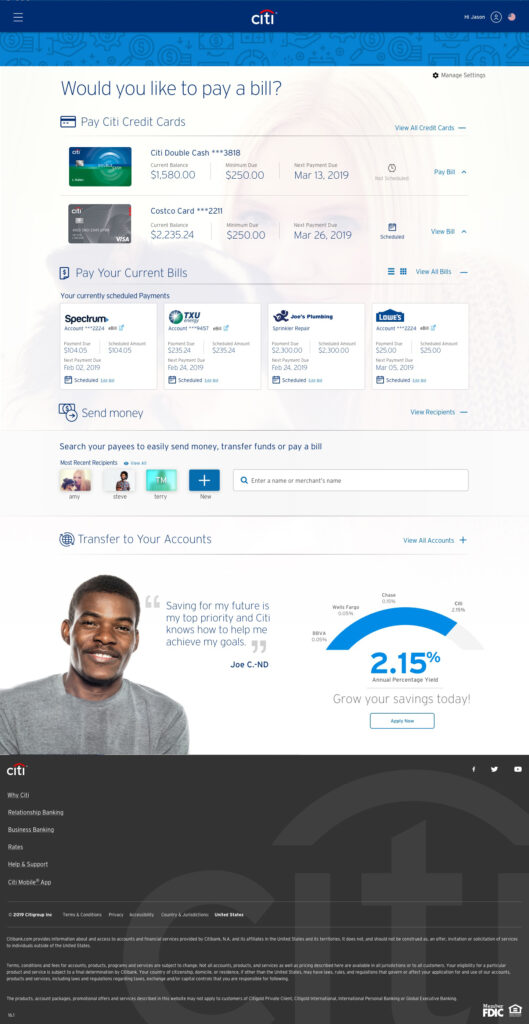529x1024 pixels.
Task: Switch bills to grid view icon
Action: [x=403, y=271]
